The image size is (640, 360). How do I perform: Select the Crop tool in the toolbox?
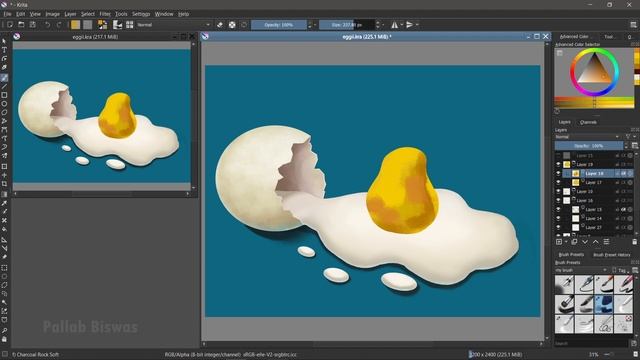(4, 184)
